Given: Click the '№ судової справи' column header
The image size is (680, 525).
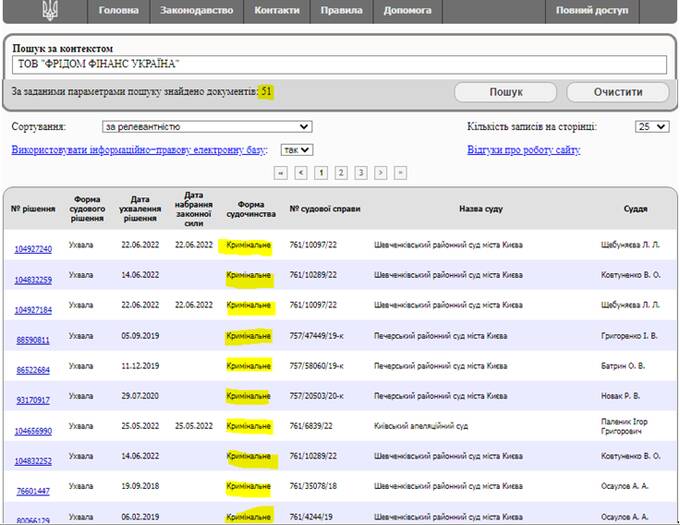Looking at the screenshot, I should pos(325,209).
